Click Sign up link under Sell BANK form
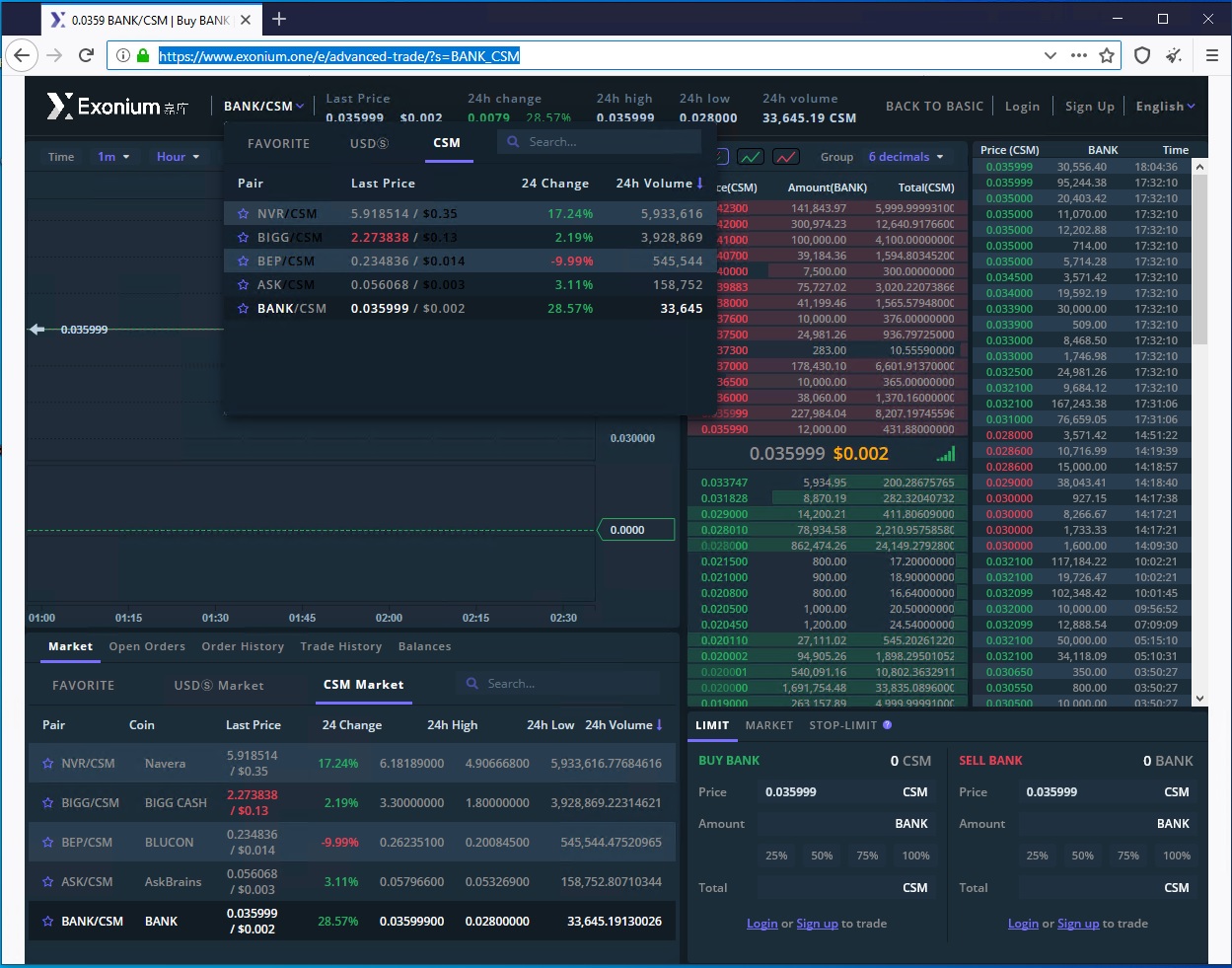This screenshot has width=1232, height=968. click(1078, 924)
